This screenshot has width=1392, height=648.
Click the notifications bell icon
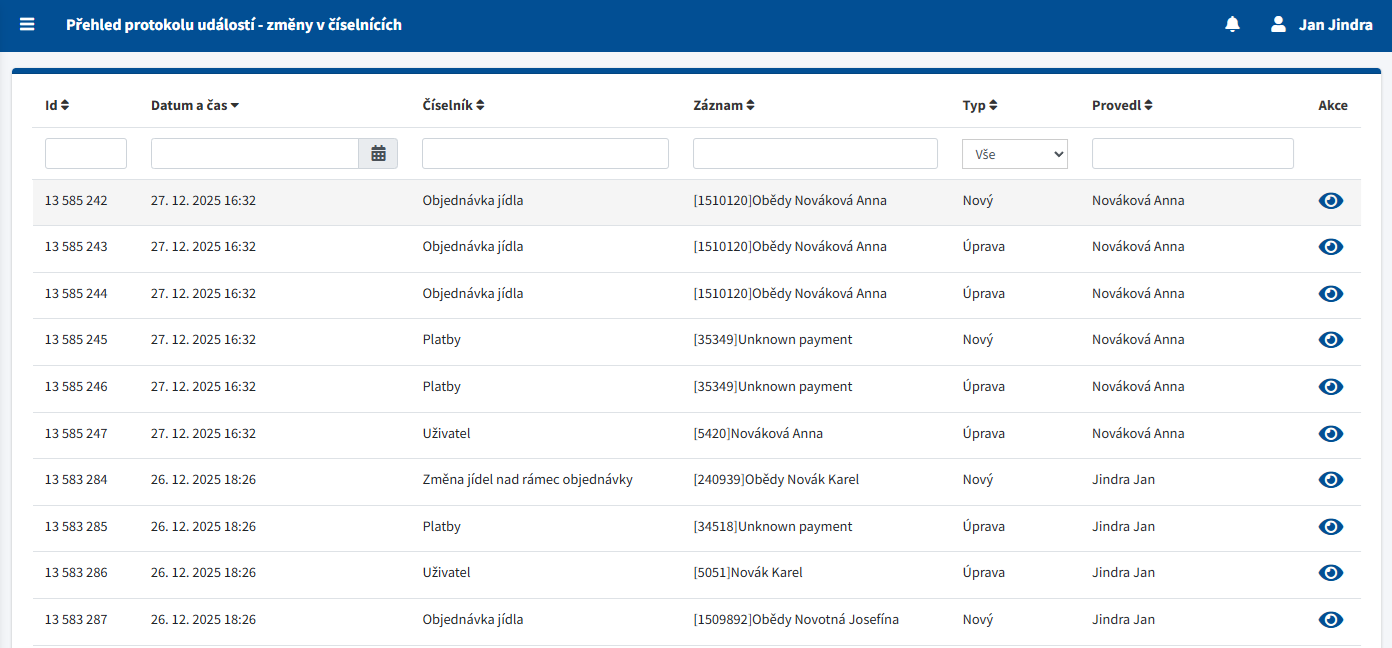coord(1232,25)
